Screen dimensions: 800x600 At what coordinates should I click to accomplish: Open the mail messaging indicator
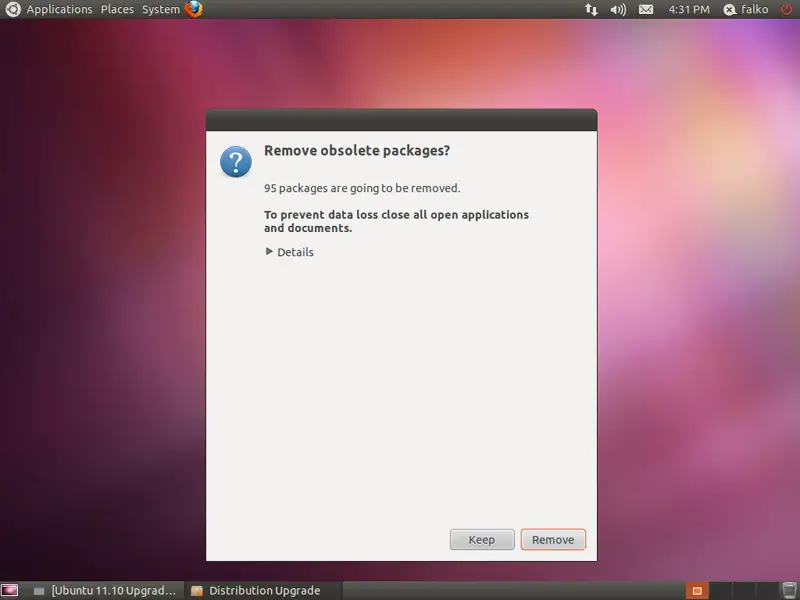(x=646, y=9)
